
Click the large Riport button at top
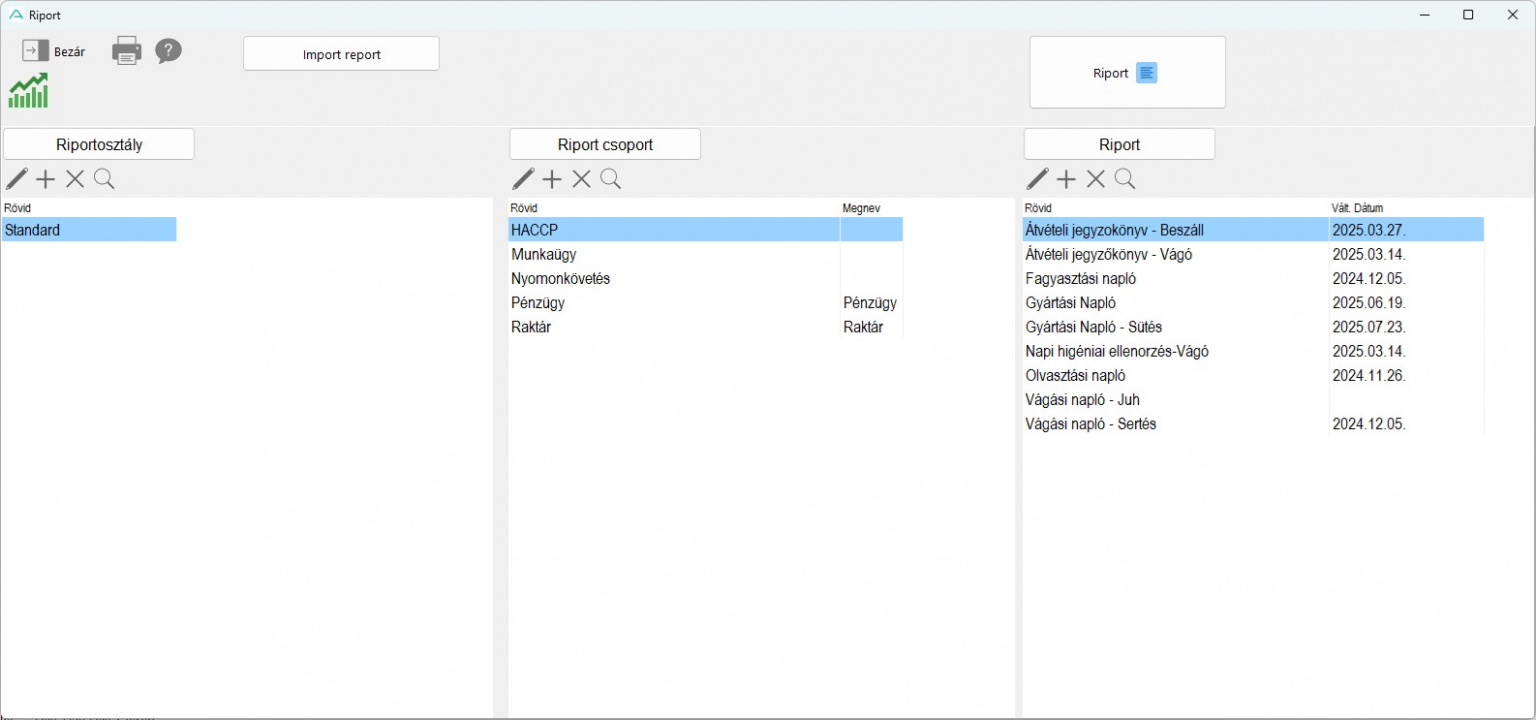(1127, 73)
